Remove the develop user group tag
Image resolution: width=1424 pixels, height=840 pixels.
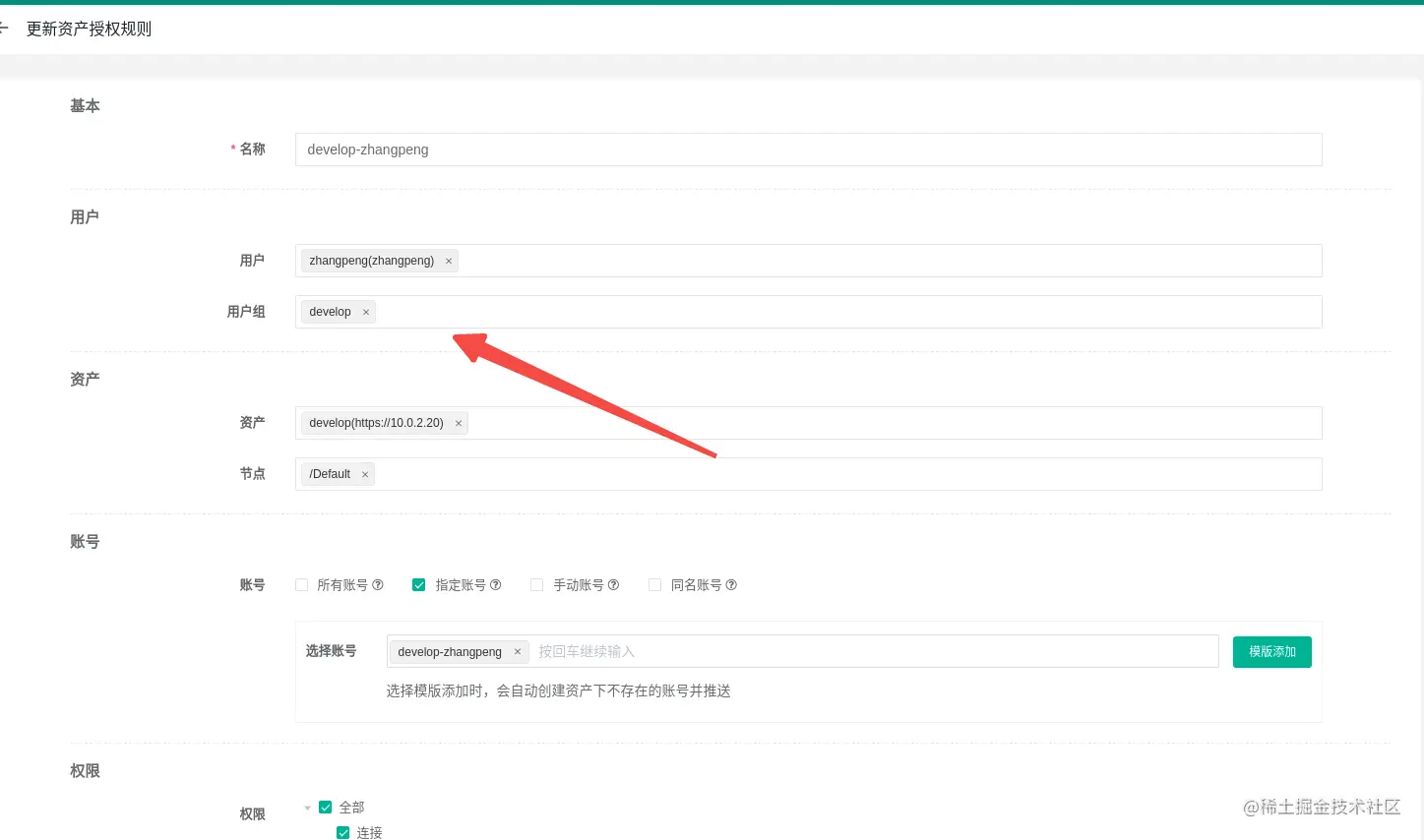[366, 312]
